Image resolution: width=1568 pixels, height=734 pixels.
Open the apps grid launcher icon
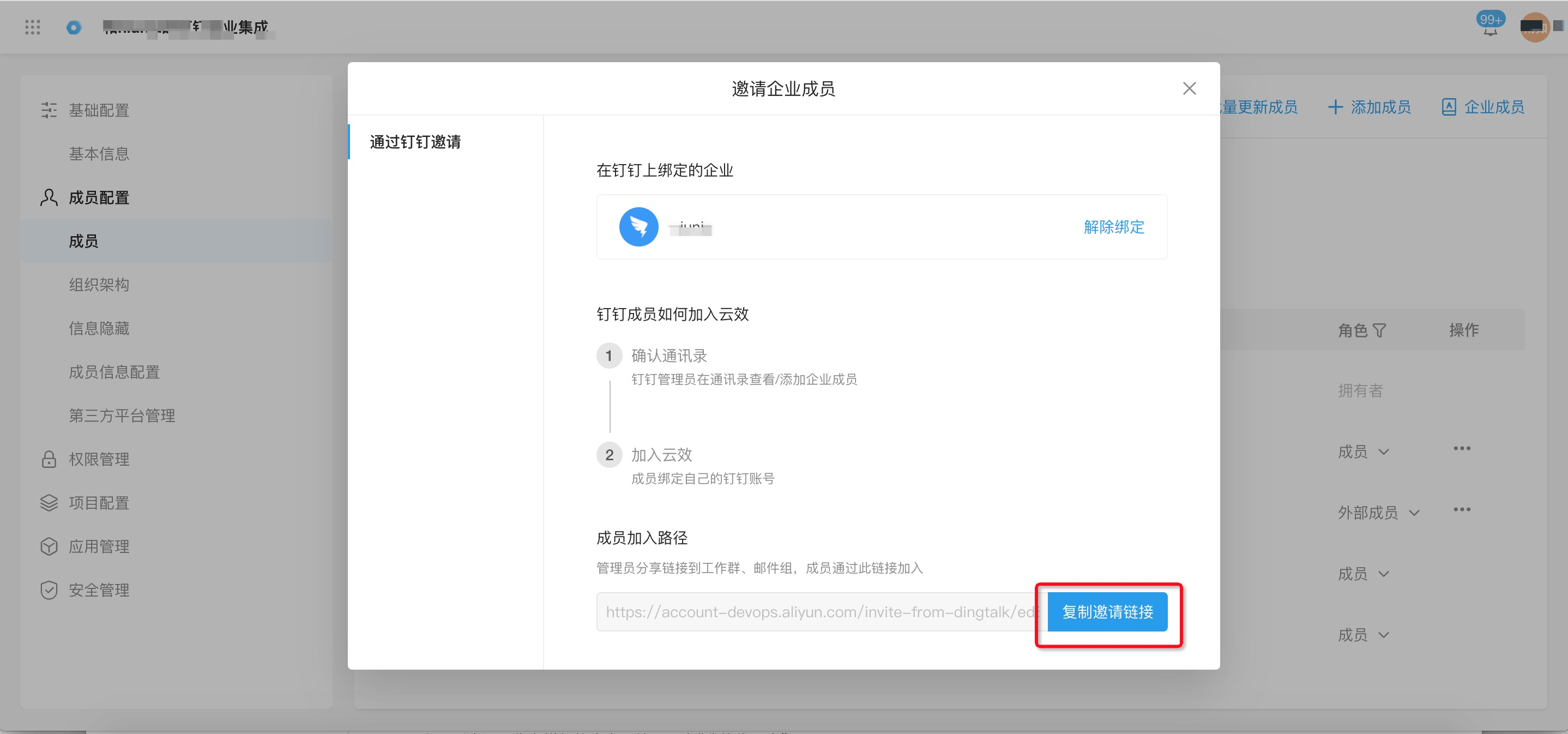point(32,27)
